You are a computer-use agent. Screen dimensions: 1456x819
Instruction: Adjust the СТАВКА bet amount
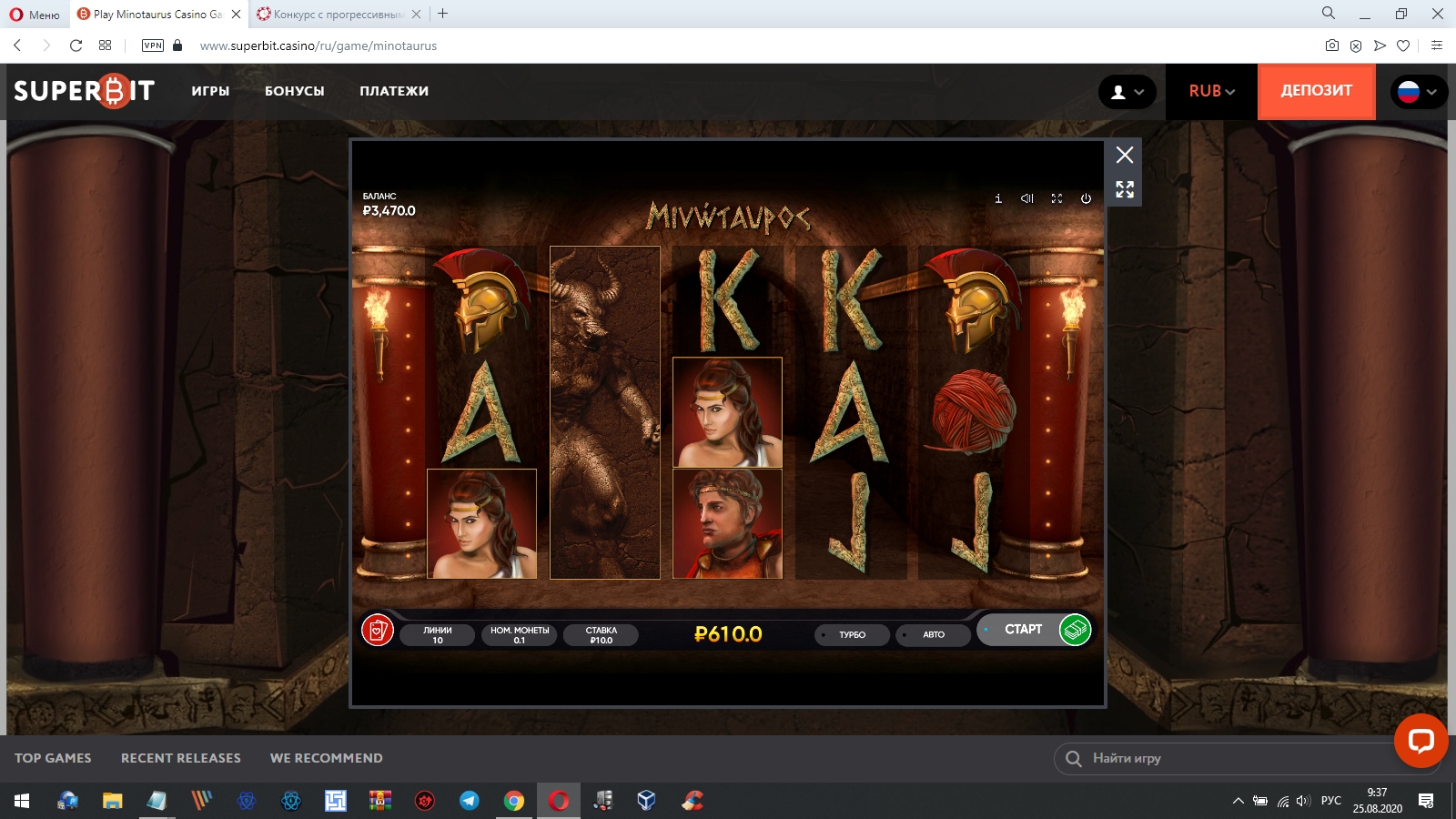pos(602,635)
